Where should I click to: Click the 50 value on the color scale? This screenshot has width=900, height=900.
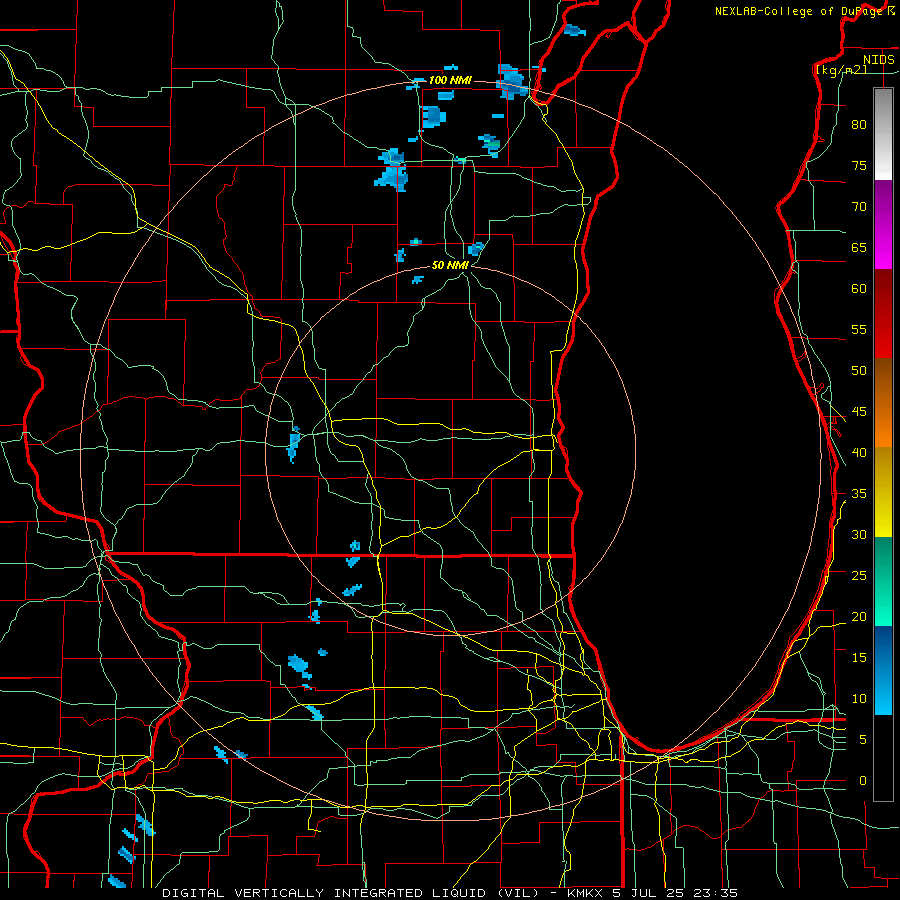859,371
